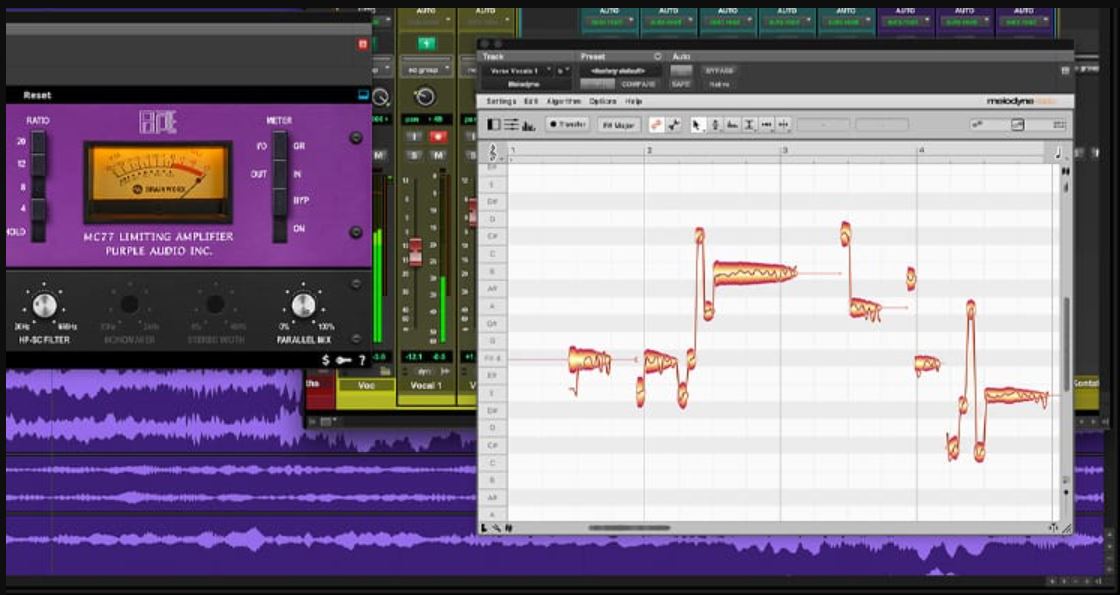Open Melodyne's Edit menu
This screenshot has width=1120, height=595.
click(x=531, y=101)
